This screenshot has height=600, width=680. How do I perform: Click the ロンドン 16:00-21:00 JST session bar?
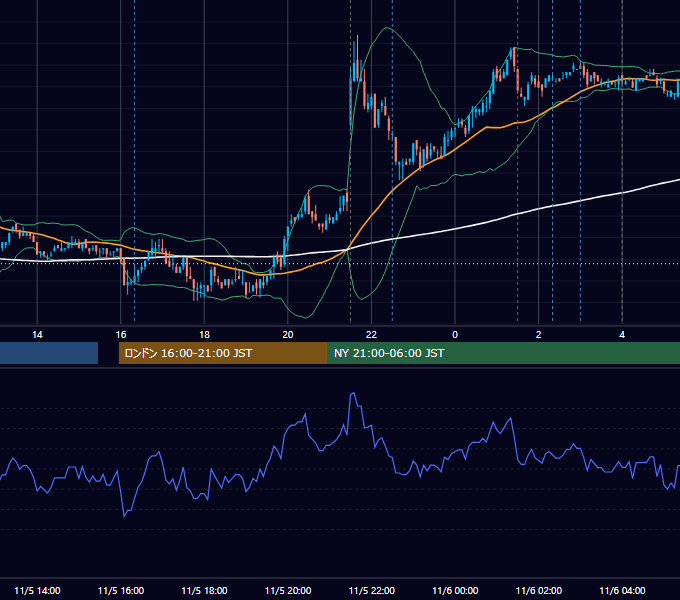(x=223, y=353)
